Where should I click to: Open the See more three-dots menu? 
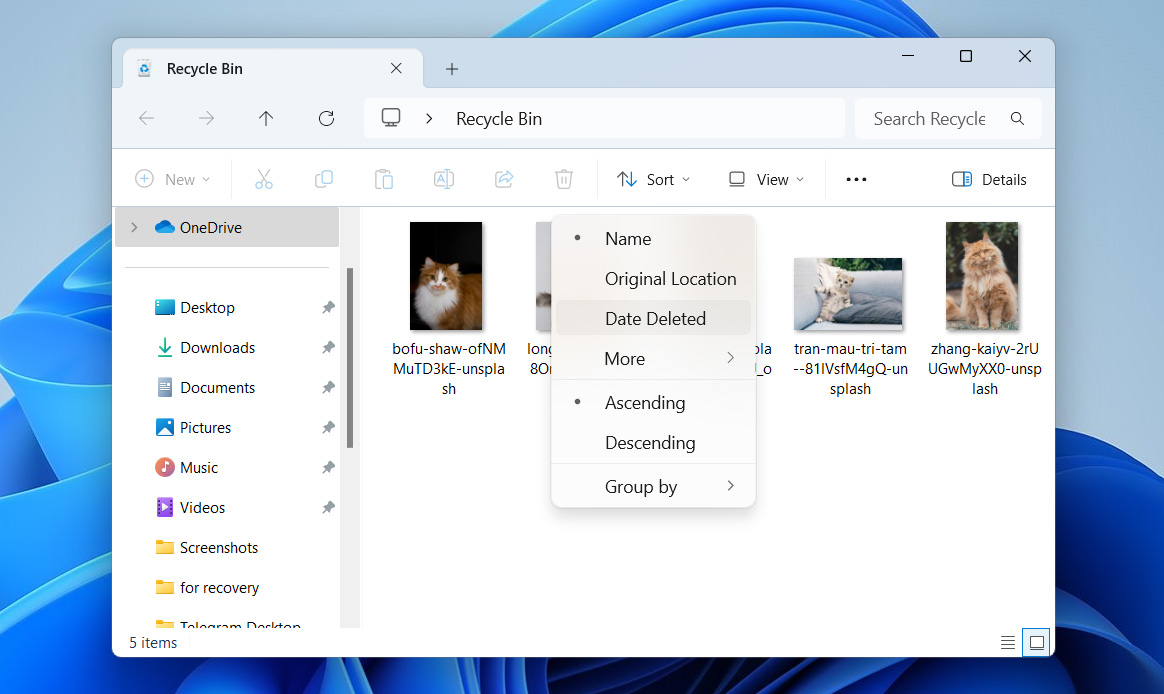click(856, 179)
